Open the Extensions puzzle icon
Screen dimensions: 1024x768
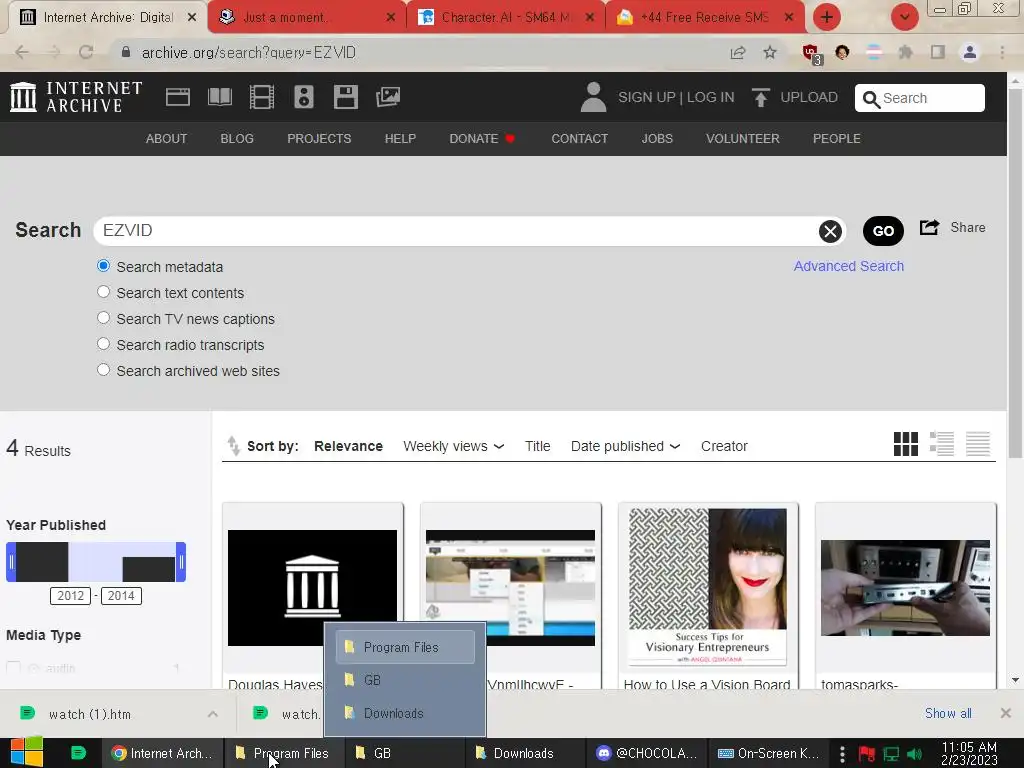905,52
